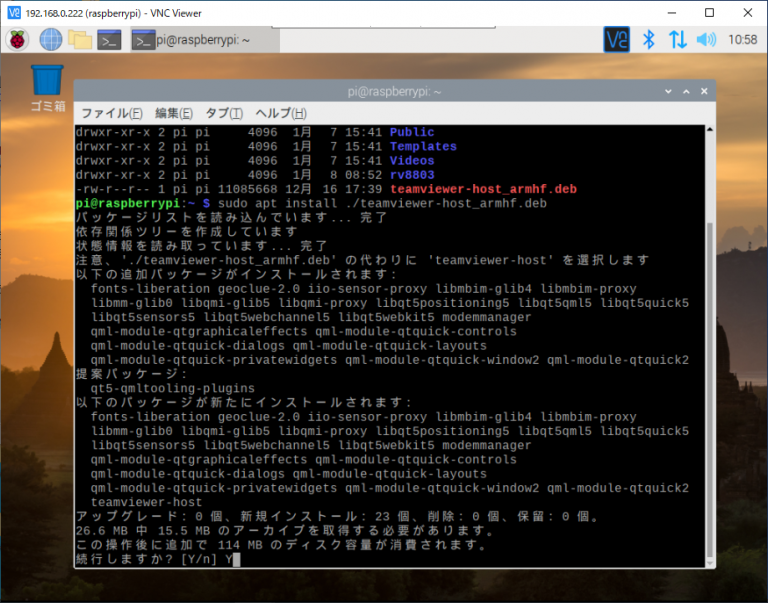The image size is (768, 603).
Task: Open the network arrows tray icon
Action: [677, 39]
